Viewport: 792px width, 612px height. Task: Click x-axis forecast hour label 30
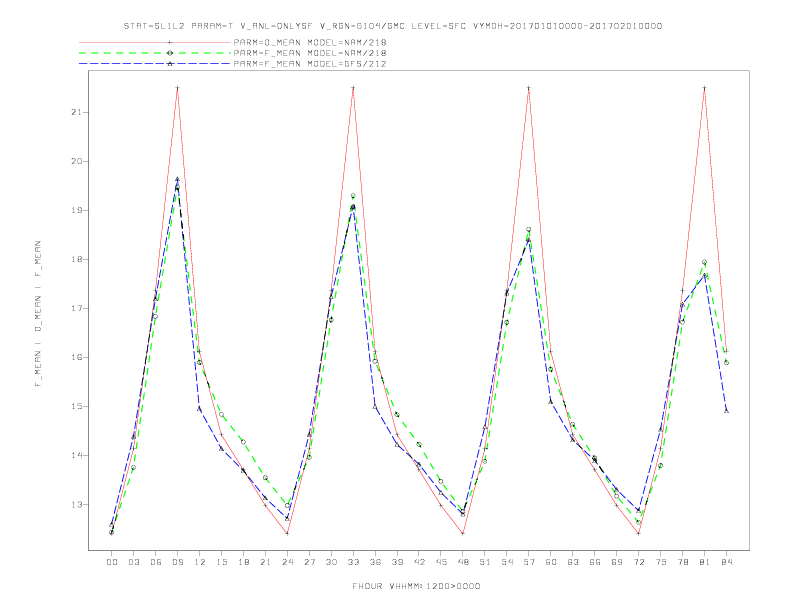(331, 562)
